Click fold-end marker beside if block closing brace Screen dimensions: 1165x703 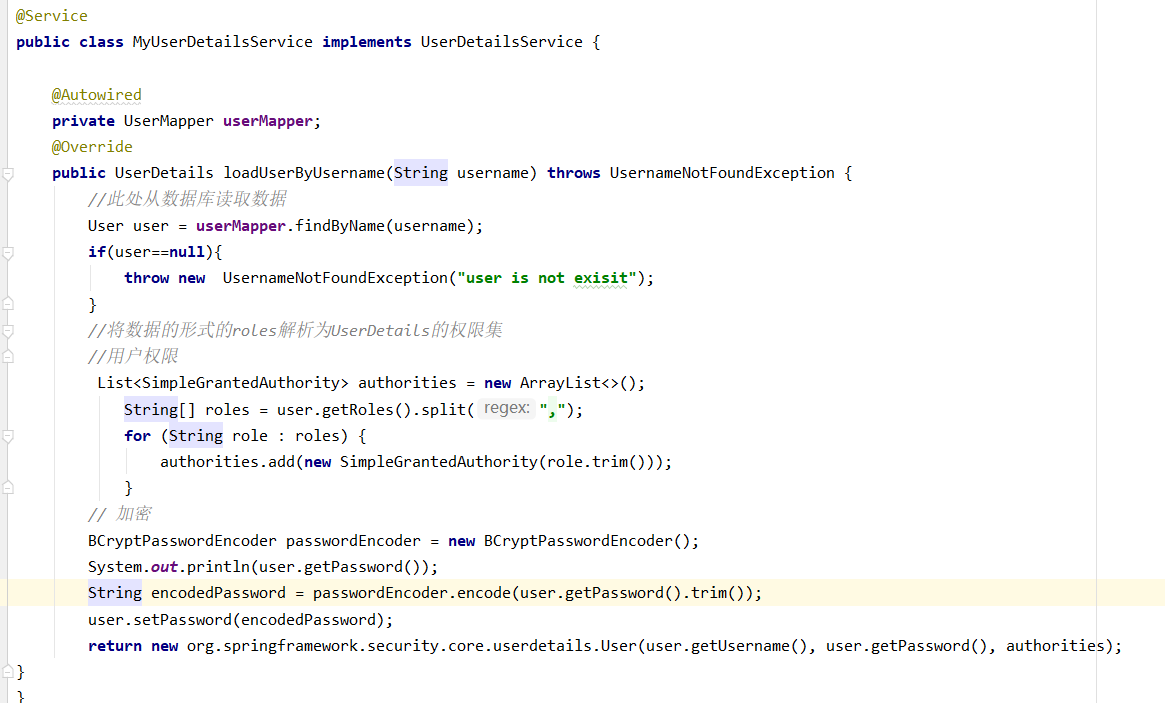[7, 303]
